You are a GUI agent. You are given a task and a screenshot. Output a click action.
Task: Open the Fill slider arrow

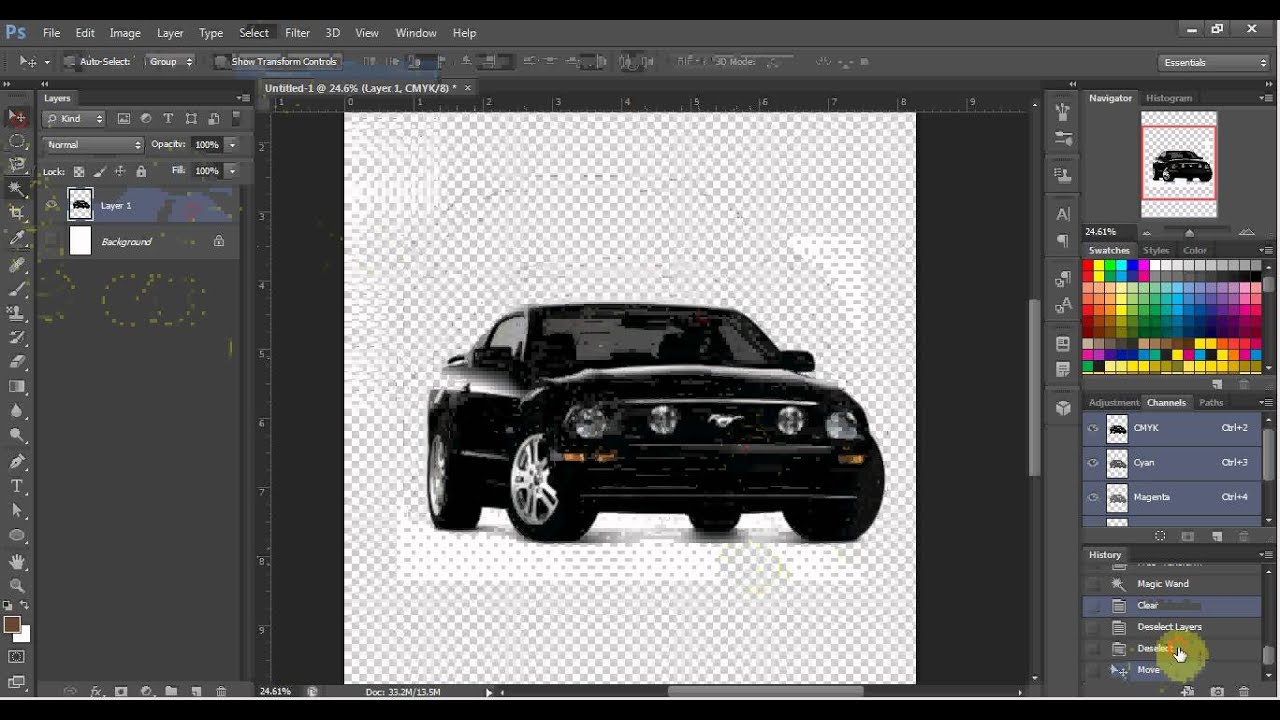[x=232, y=171]
